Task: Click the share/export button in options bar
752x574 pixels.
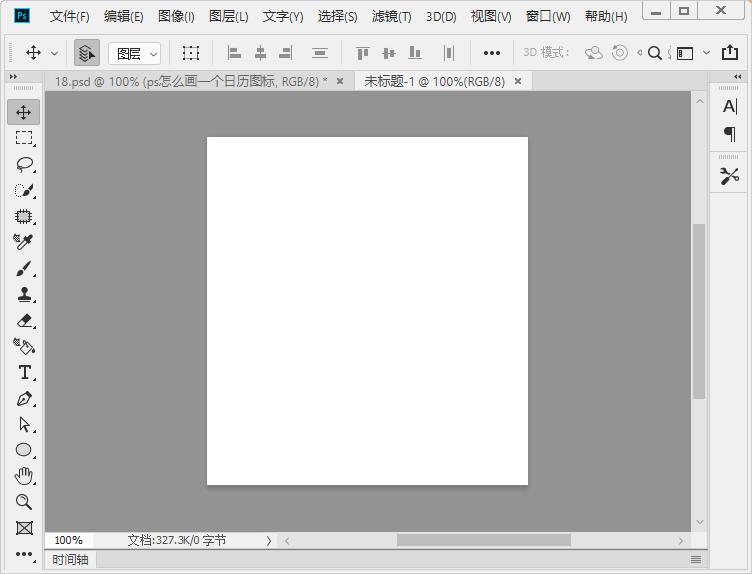Action: point(730,53)
